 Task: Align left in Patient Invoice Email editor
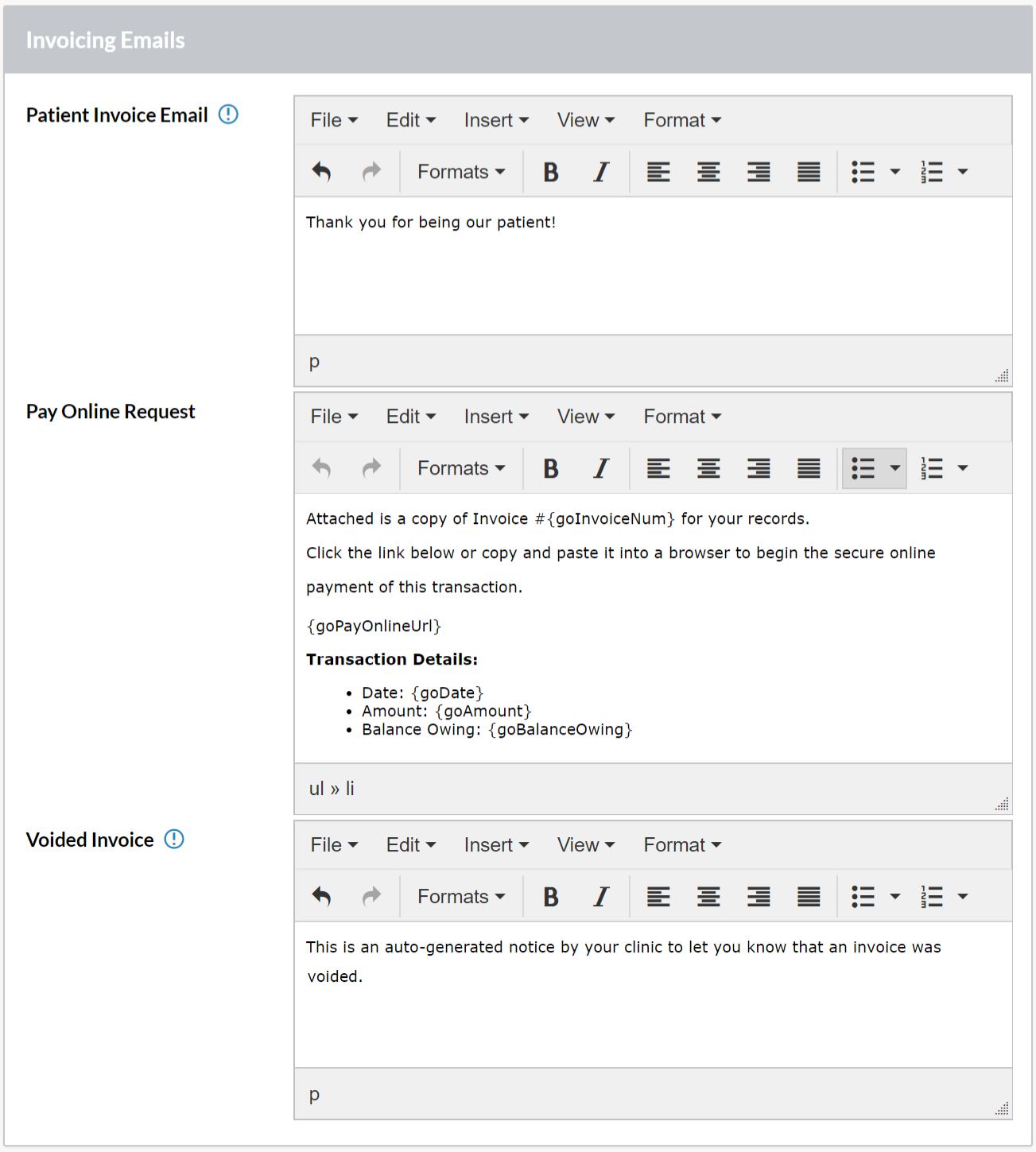pos(658,172)
